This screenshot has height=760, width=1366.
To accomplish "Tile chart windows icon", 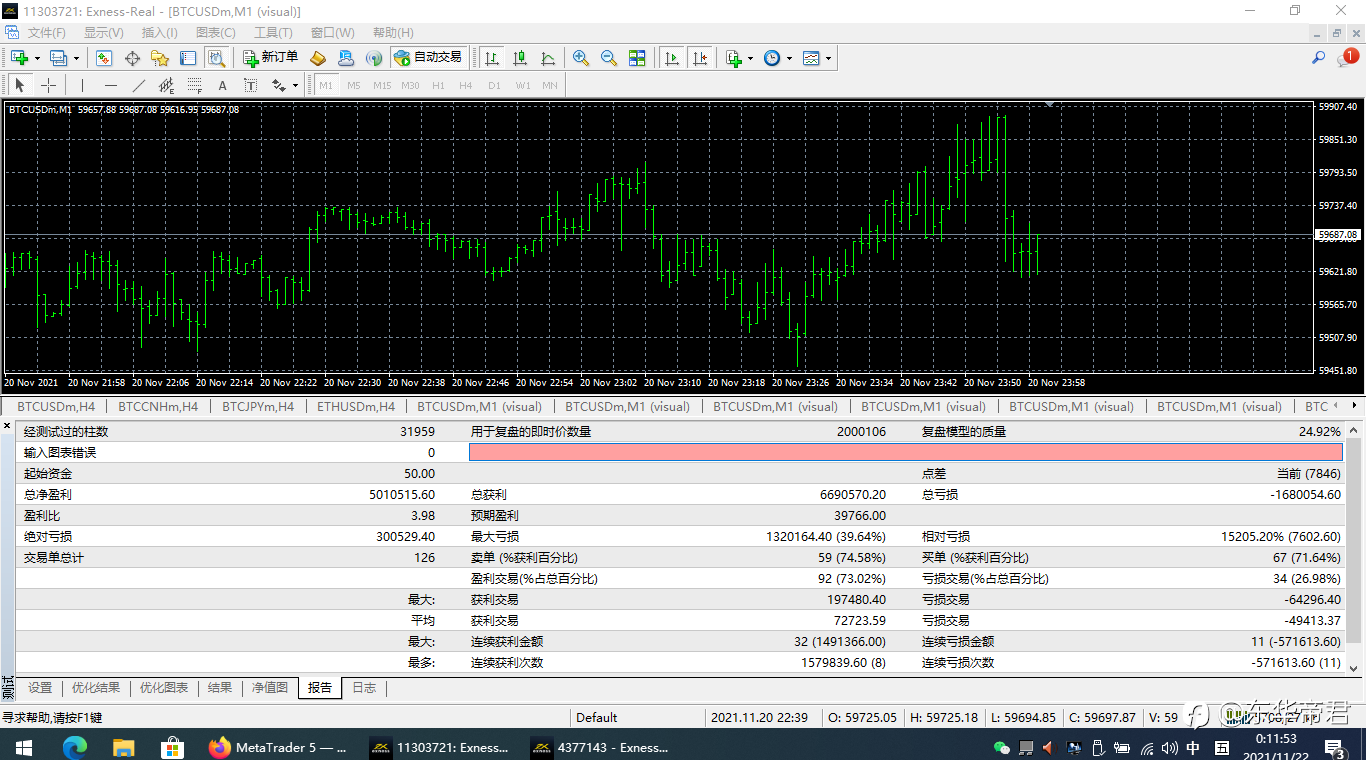I will pyautogui.click(x=637, y=58).
